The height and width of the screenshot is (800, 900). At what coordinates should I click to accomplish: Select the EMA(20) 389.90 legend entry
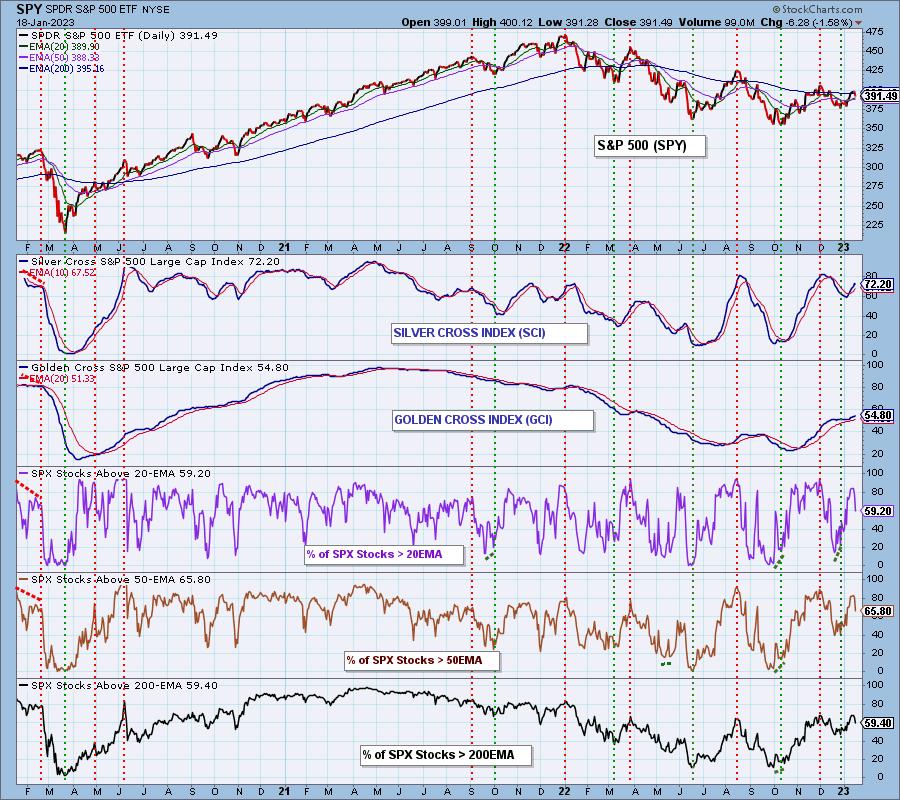point(59,46)
